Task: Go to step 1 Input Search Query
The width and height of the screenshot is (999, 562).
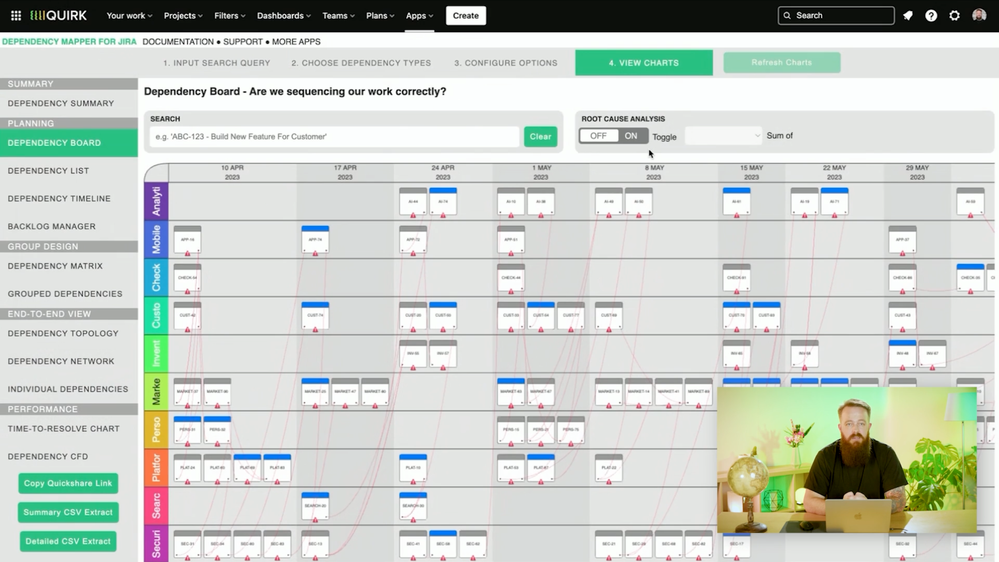Action: click(x=217, y=63)
